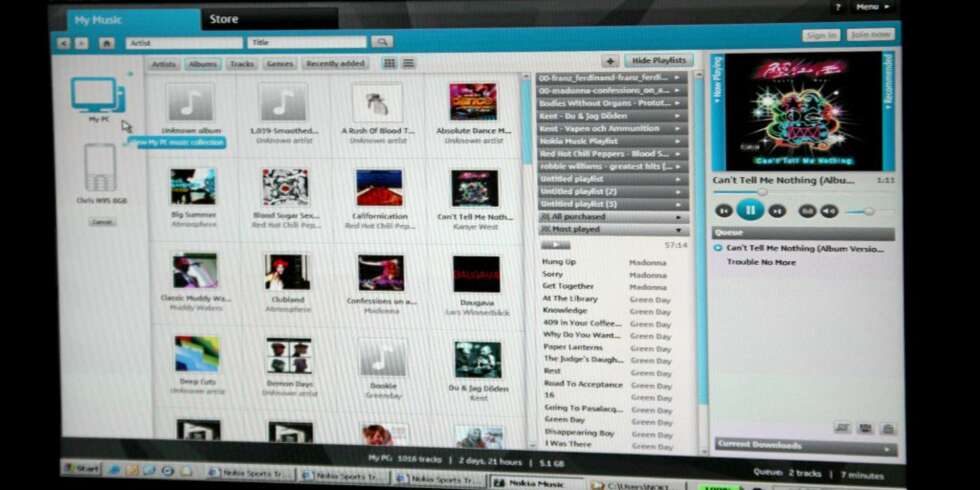
Task: Click the help question mark icon
Action: click(838, 7)
